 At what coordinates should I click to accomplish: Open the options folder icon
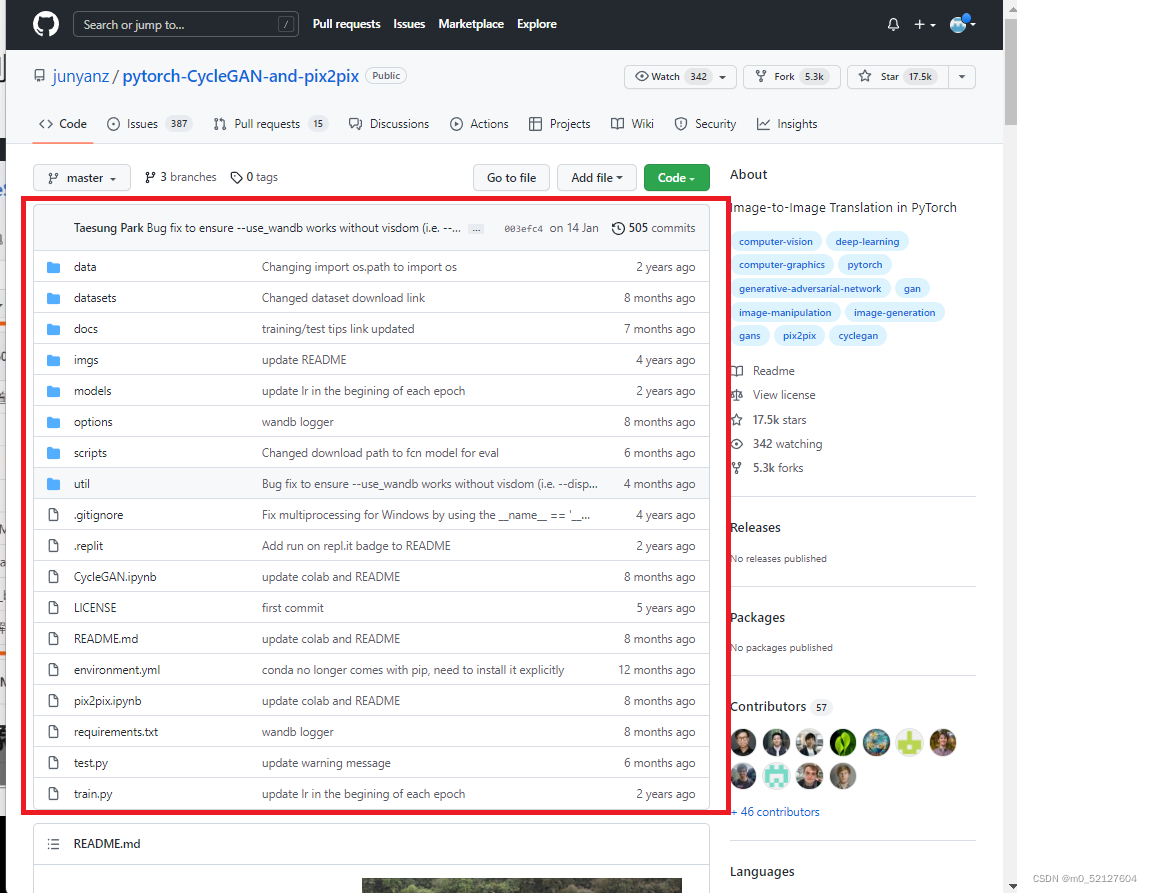54,422
